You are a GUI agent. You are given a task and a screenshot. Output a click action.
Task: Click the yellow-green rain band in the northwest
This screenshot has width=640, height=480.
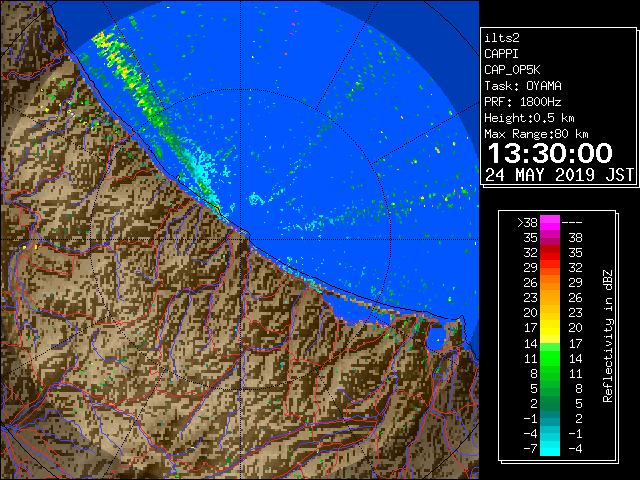click(x=131, y=80)
